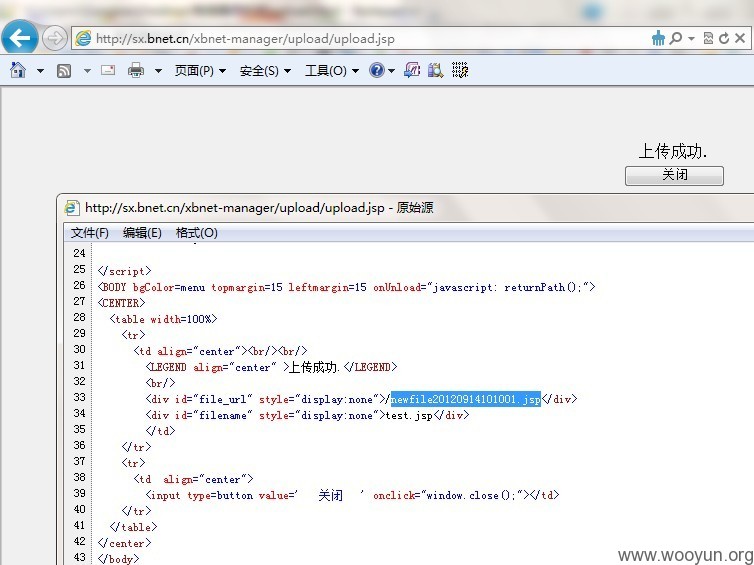Expand the address bar search dropdown arrow
754x565 pixels.
[691, 38]
